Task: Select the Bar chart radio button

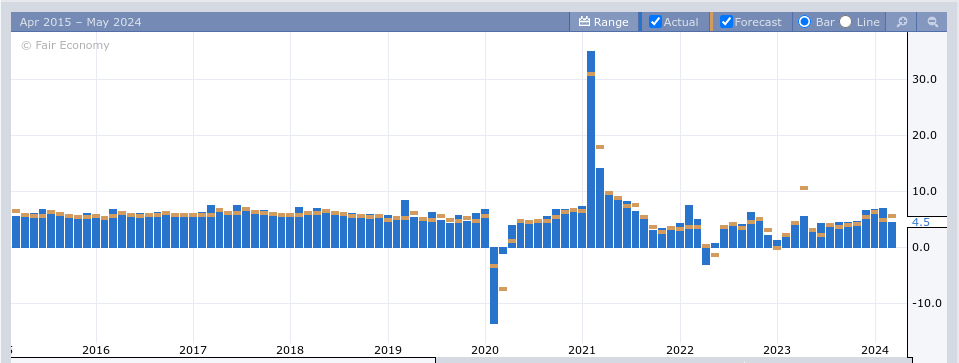Action: (x=804, y=22)
